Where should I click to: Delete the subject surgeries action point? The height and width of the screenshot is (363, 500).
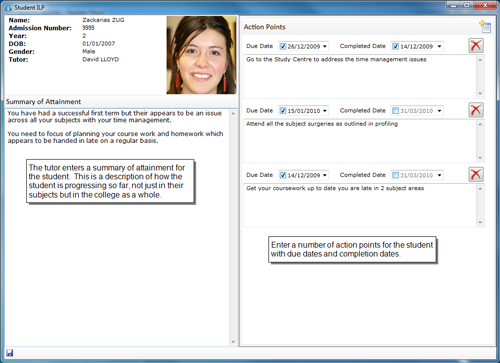pos(476,110)
